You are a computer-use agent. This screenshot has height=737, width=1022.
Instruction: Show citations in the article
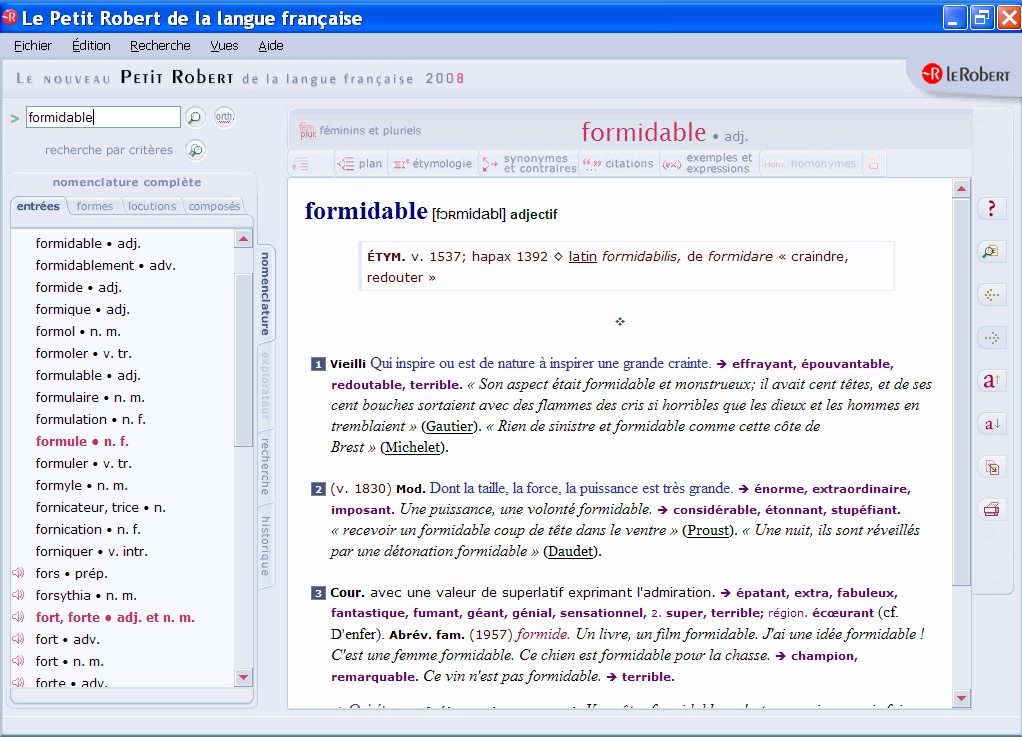(x=618, y=164)
